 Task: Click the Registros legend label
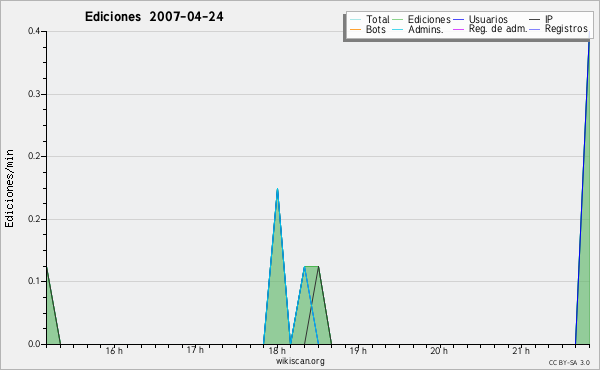[566, 29]
